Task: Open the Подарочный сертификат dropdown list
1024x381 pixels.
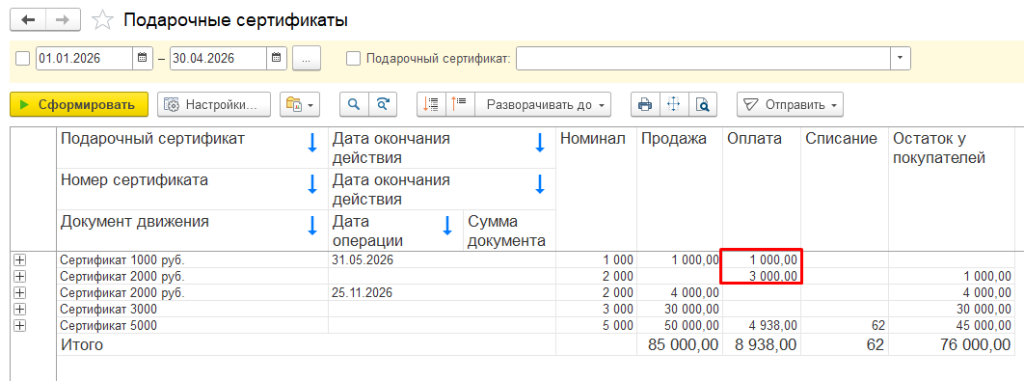Action: coord(901,58)
